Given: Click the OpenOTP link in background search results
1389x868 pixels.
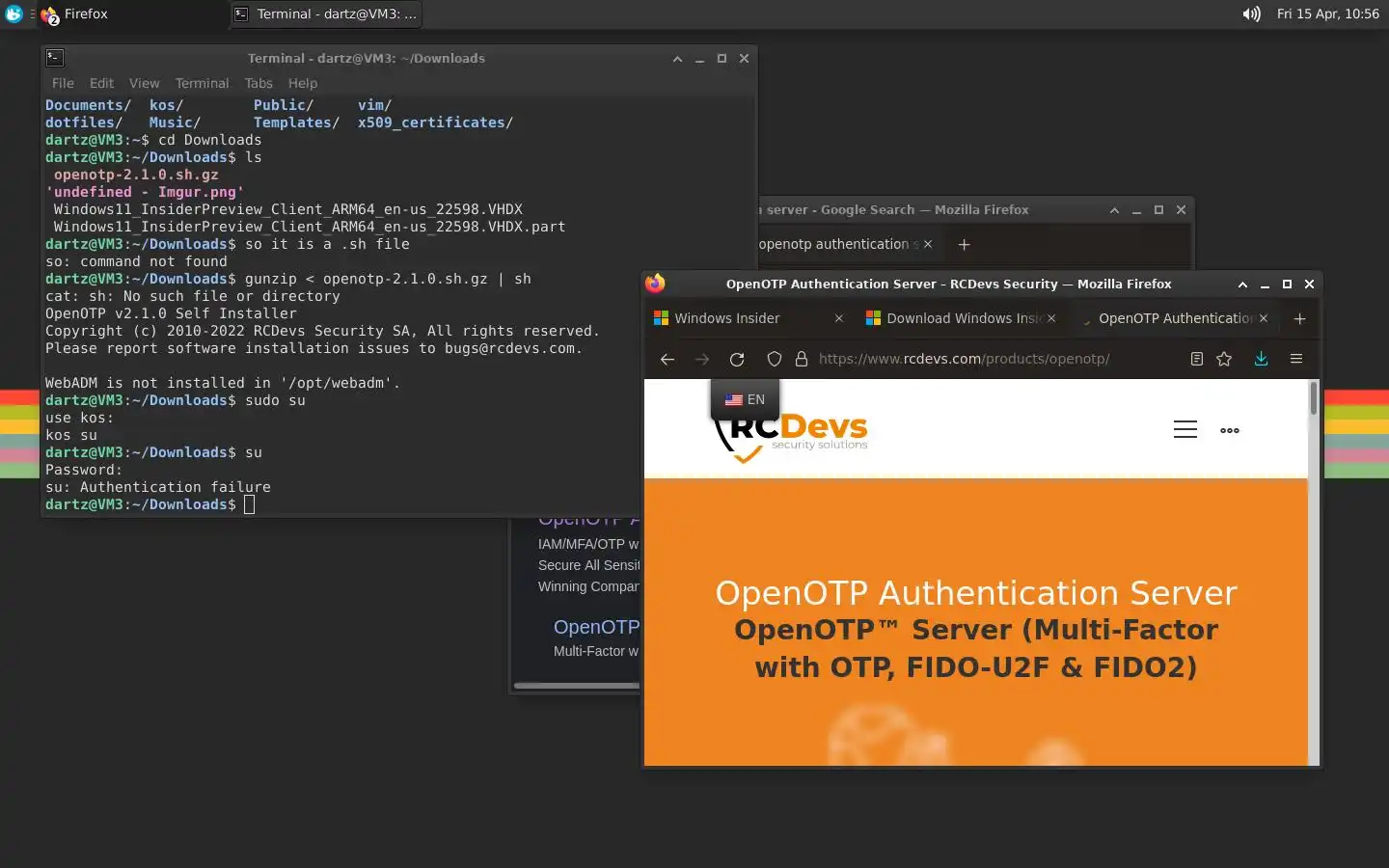Looking at the screenshot, I should 596,627.
